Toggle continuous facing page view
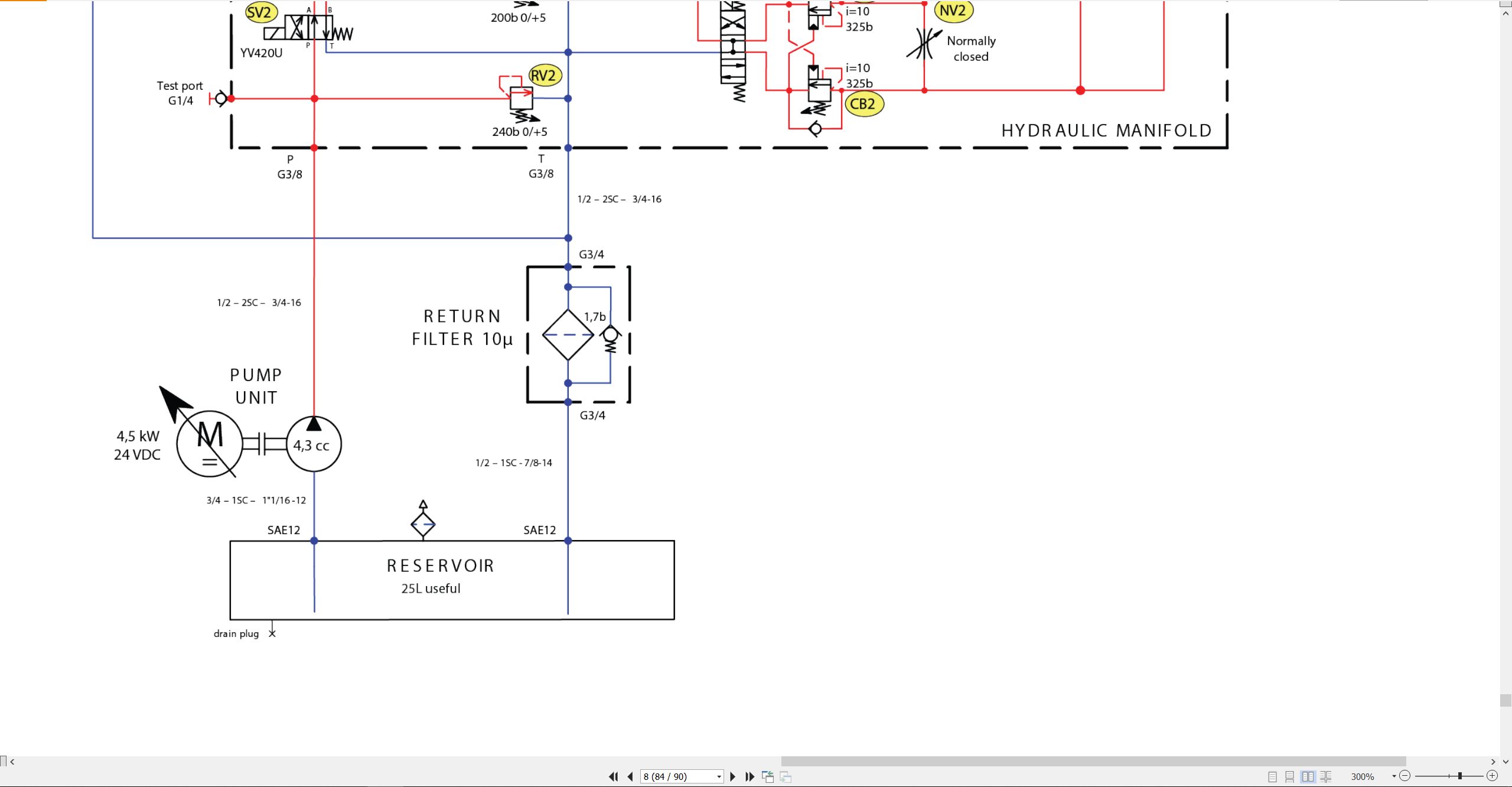 click(1326, 776)
